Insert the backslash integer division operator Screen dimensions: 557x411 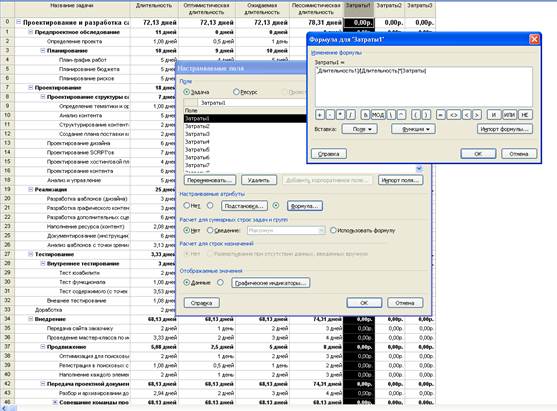[391, 115]
